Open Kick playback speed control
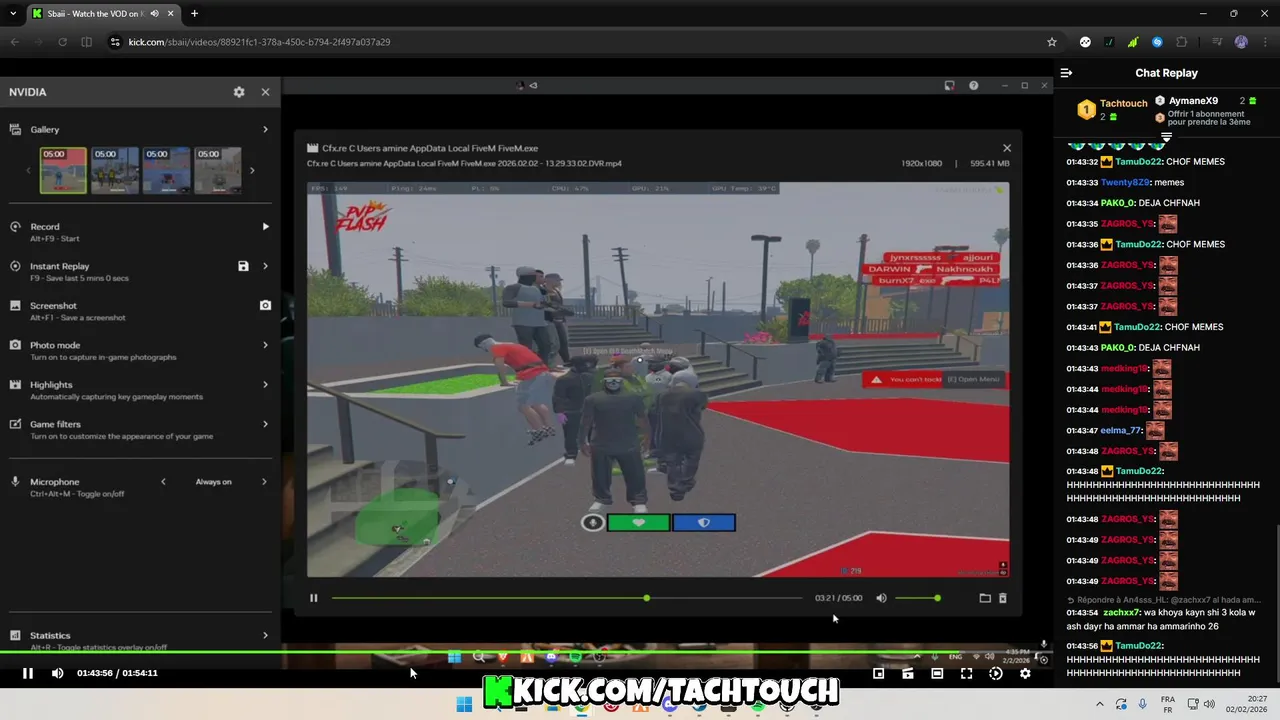The width and height of the screenshot is (1280, 720). coord(996,673)
